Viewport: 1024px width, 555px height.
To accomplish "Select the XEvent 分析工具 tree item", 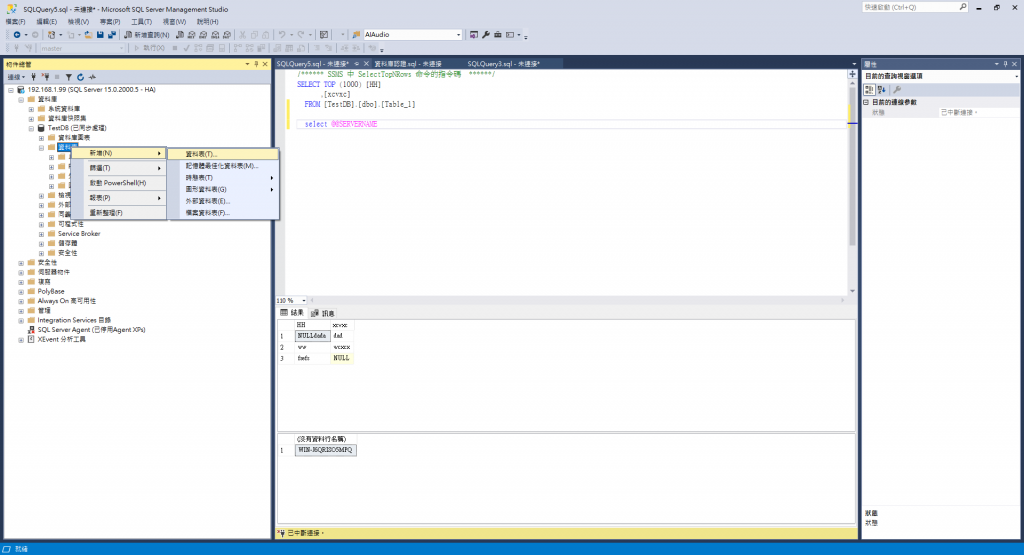I will (61, 340).
